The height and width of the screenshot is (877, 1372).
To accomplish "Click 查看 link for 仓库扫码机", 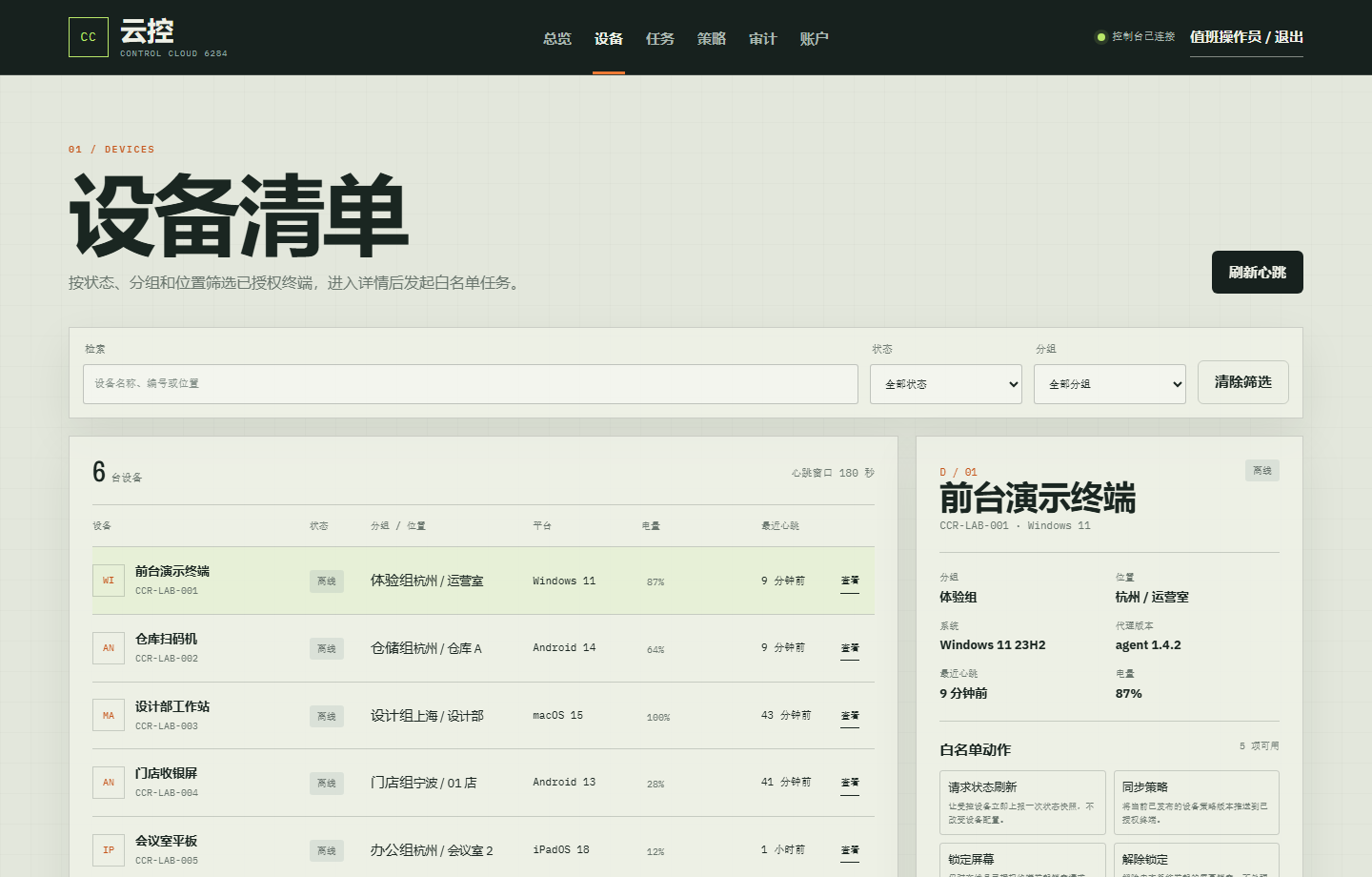I will tap(850, 648).
